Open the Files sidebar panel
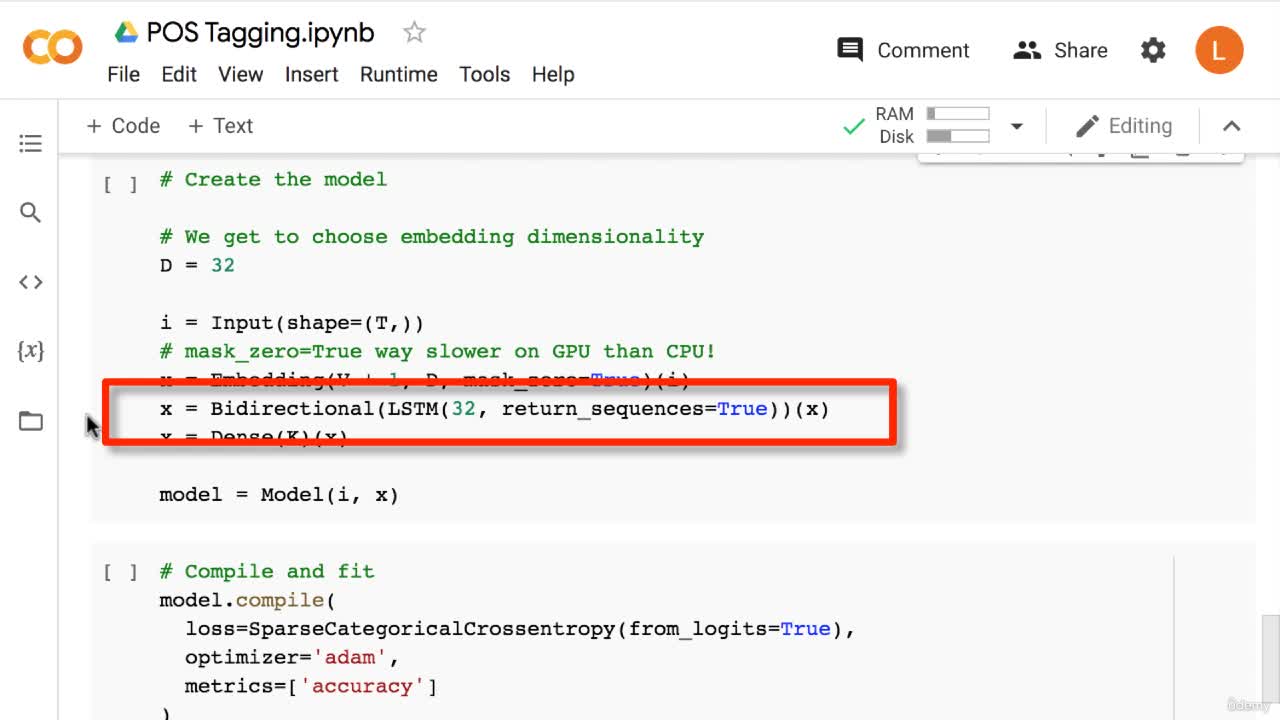1280x720 pixels. coord(31,421)
